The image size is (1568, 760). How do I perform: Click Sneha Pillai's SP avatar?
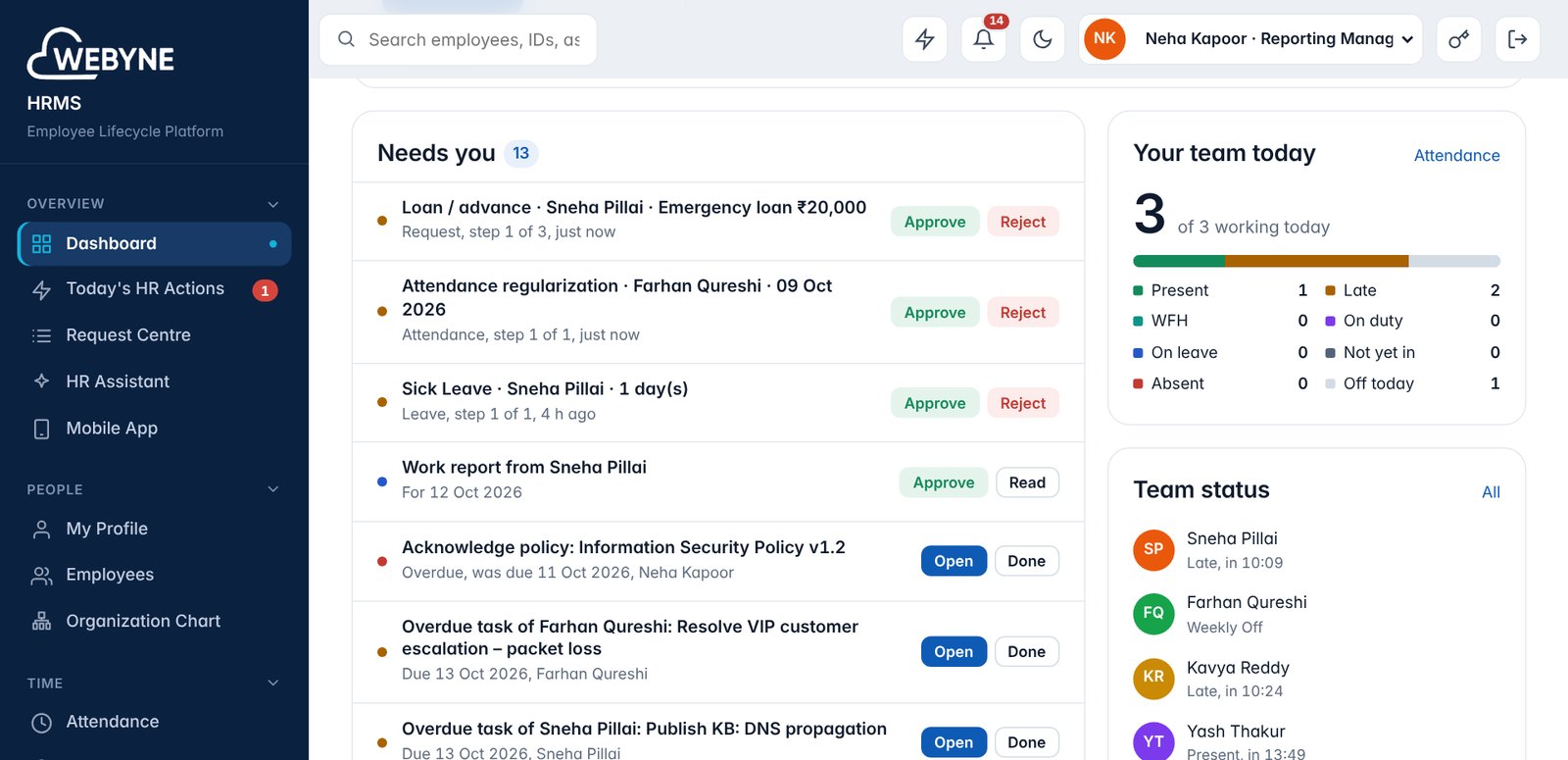click(1153, 549)
